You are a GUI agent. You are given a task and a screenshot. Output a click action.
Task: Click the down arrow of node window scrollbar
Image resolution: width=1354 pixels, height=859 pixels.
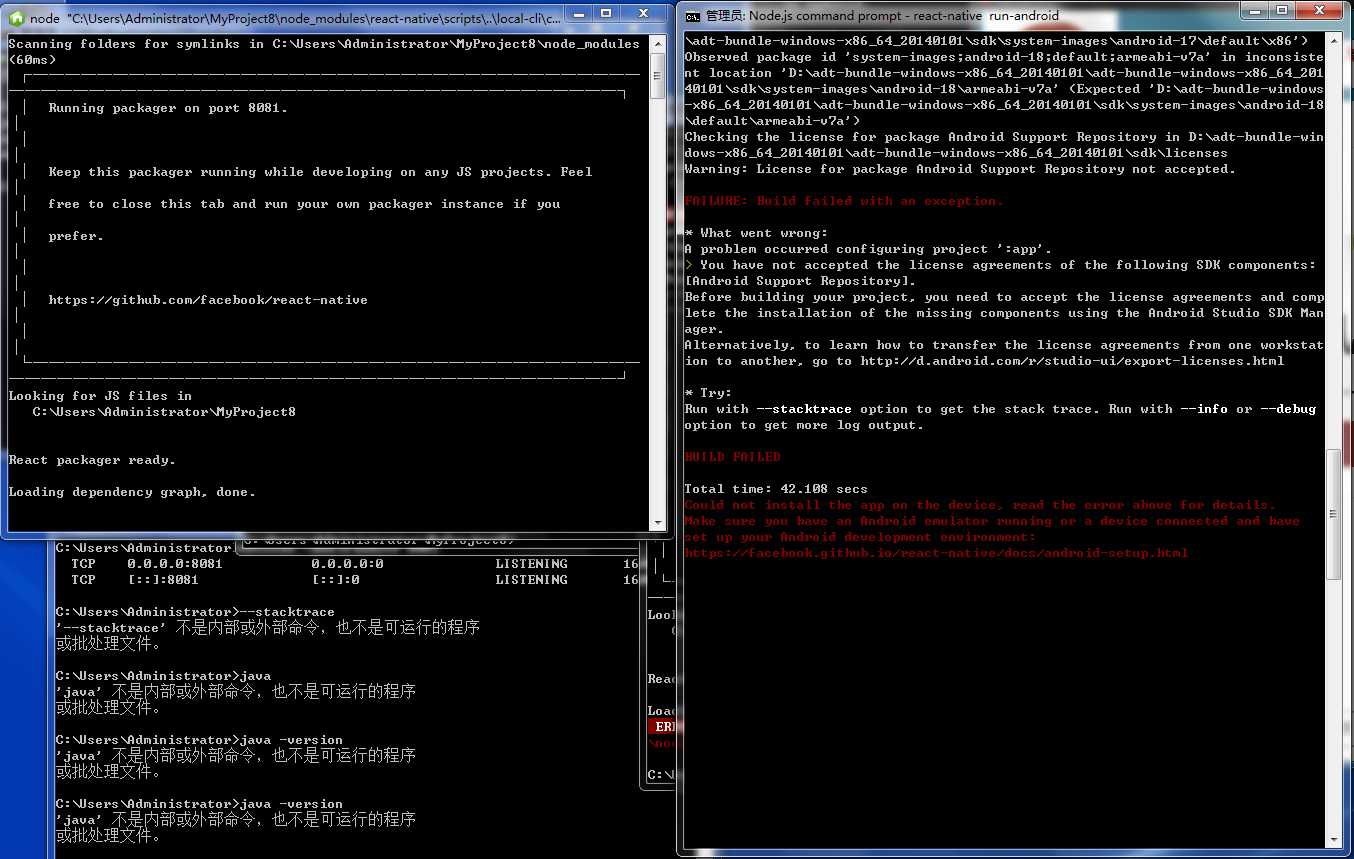pos(657,523)
